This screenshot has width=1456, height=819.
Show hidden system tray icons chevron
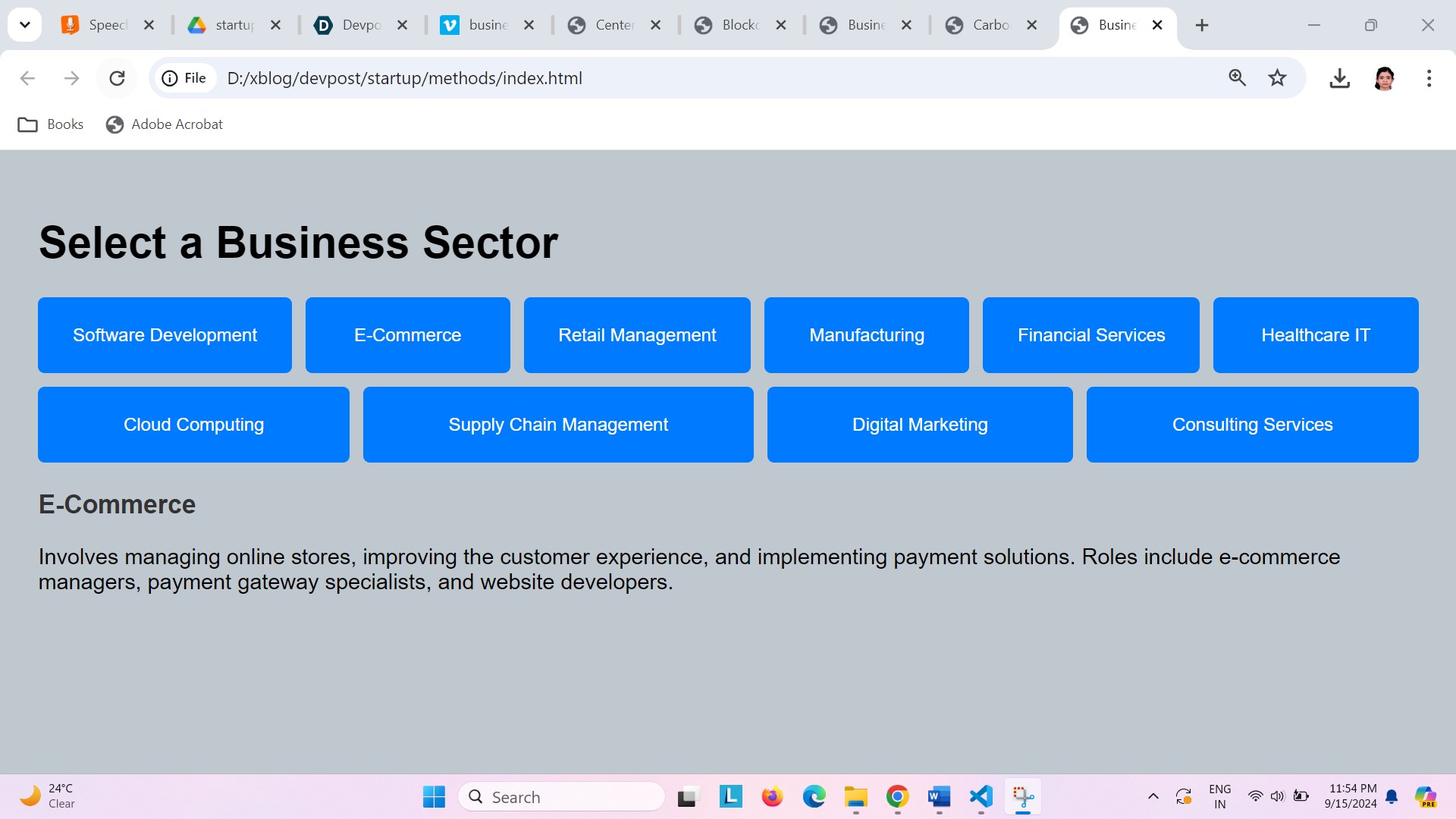click(1153, 796)
